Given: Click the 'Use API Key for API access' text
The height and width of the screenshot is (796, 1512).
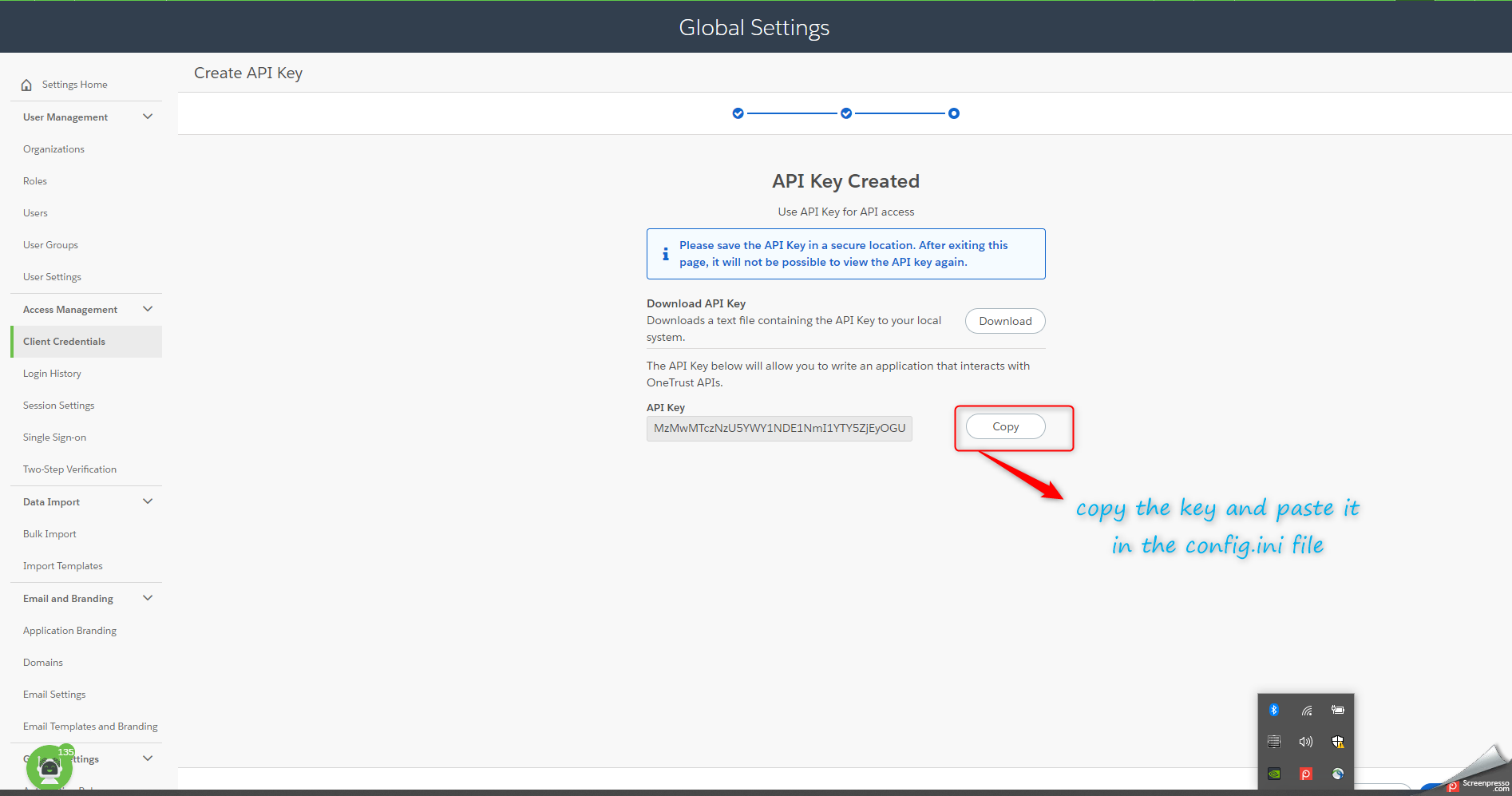Looking at the screenshot, I should [846, 212].
